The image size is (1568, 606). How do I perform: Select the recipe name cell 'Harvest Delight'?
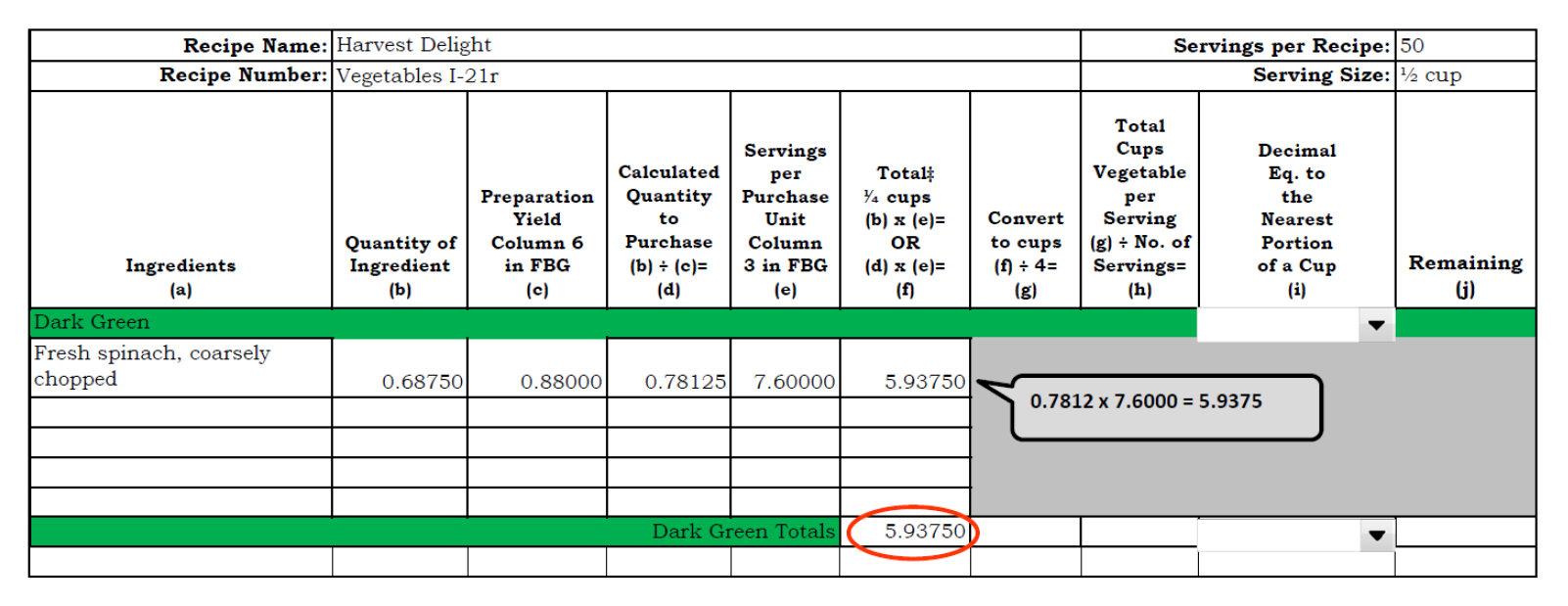[x=706, y=45]
